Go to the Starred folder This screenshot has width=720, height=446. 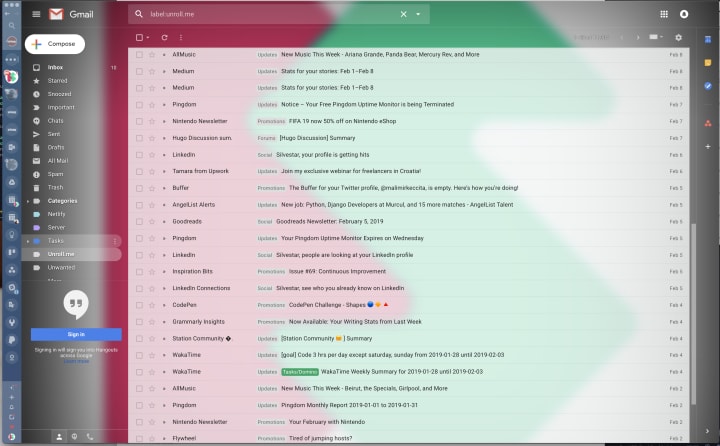pos(57,81)
